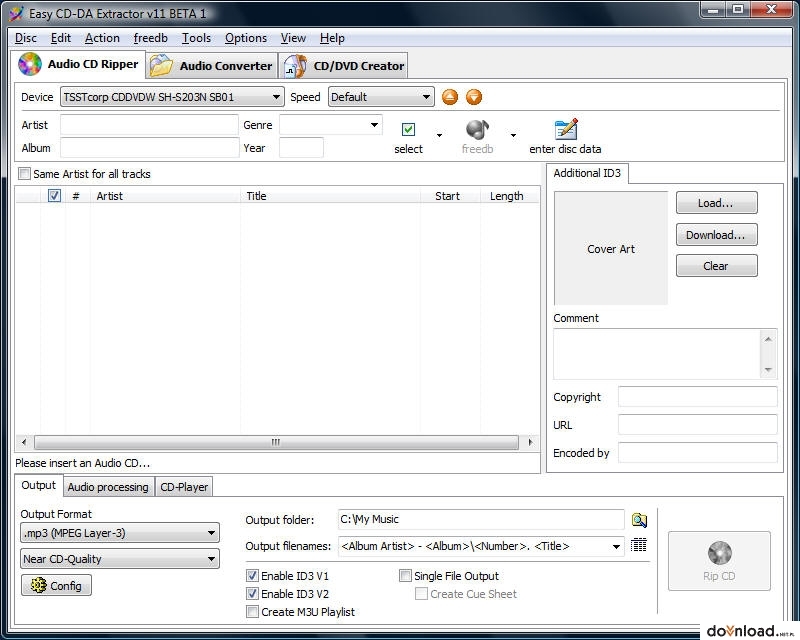Toggle Create Cue Sheet checkbox
Screen dimensions: 800x640
[x=421, y=594]
